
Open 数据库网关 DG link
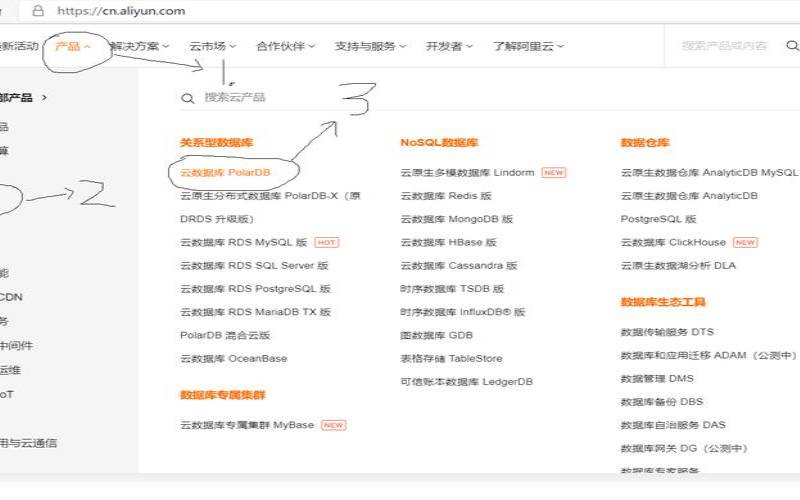tap(684, 448)
